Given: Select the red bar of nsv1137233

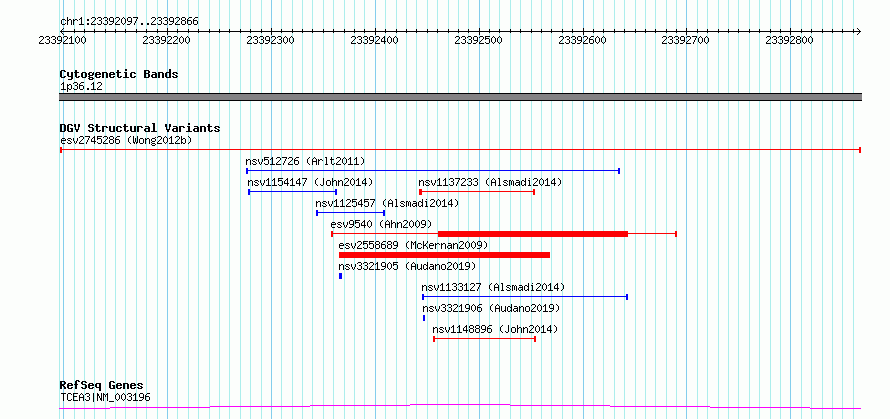Looking at the screenshot, I should [477, 192].
